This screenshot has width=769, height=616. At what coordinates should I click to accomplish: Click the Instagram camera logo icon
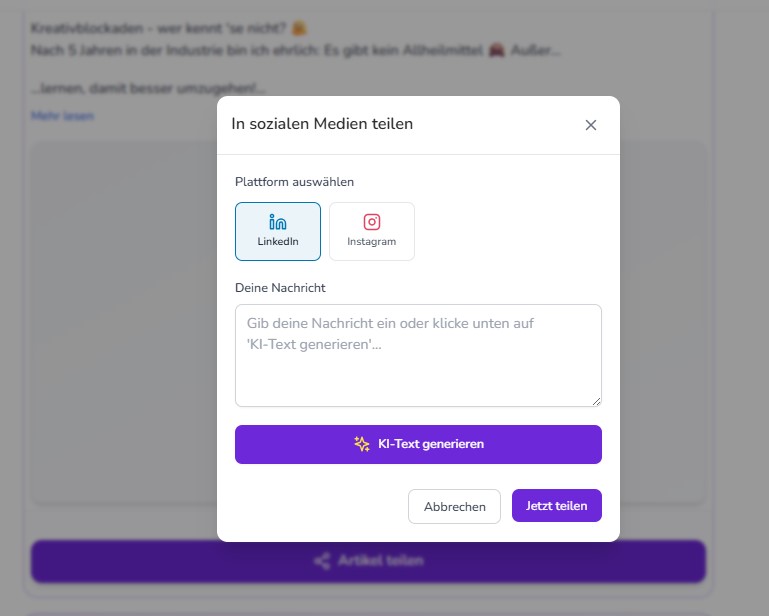[372, 222]
